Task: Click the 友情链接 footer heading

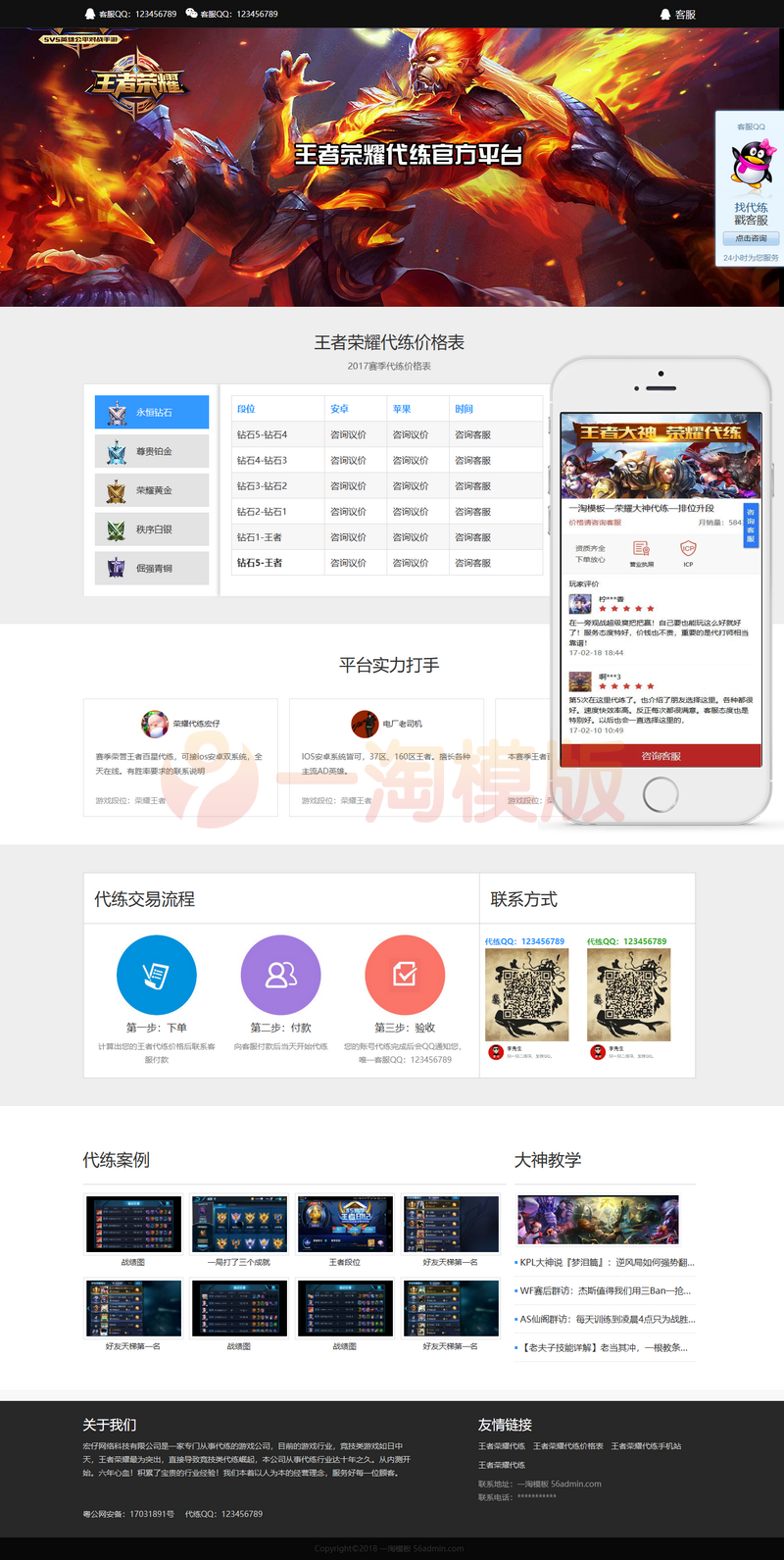Action: (505, 1425)
